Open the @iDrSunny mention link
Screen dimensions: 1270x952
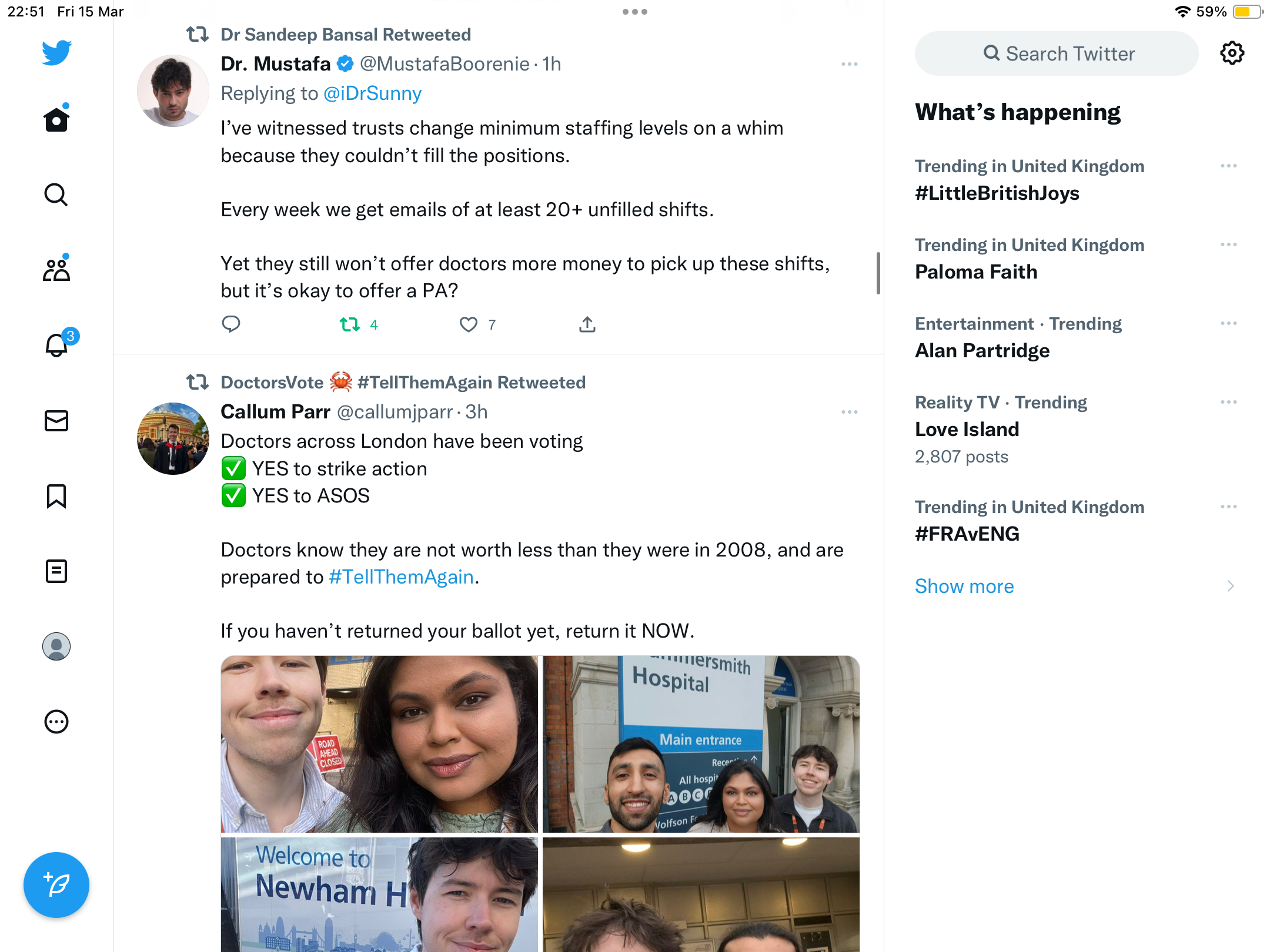373,93
